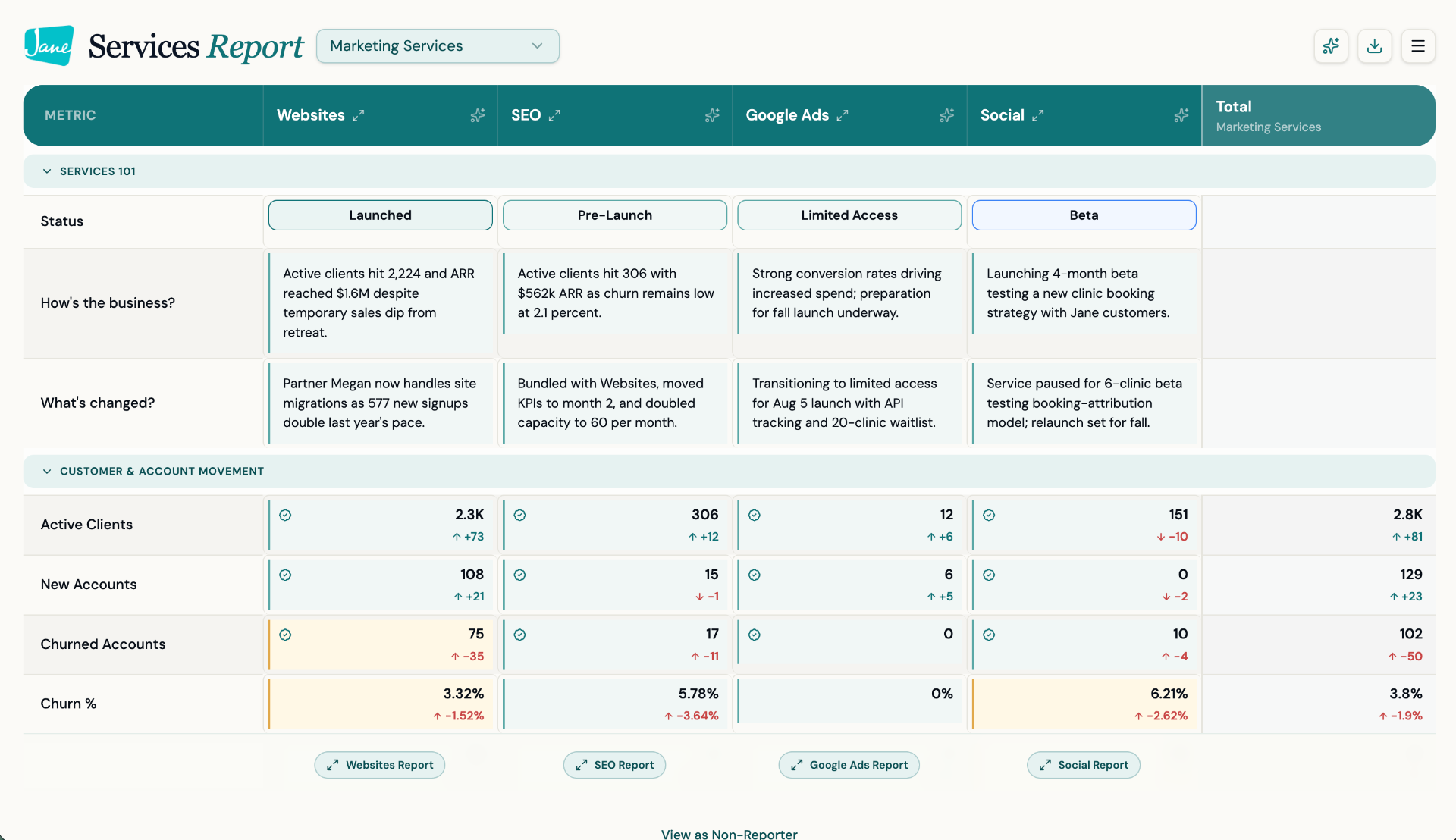Click the Active Clients row label
Image resolution: width=1456 pixels, height=840 pixels.
coord(86,525)
